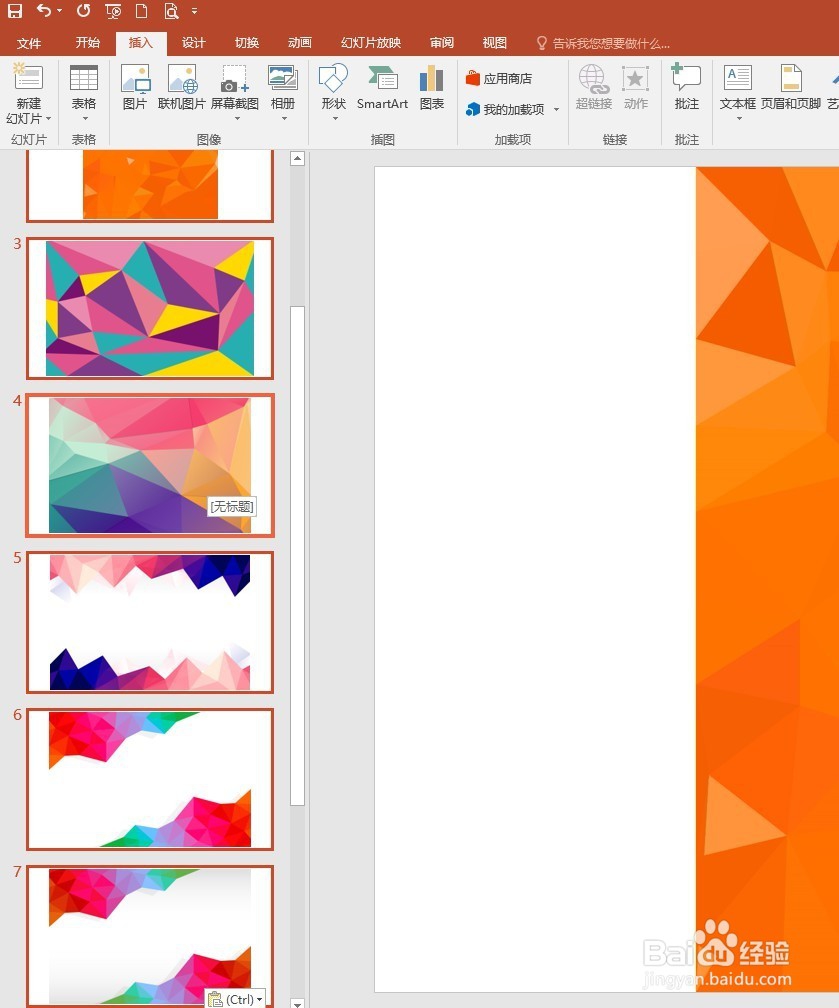Click the slide panel scroll down arrow
The width and height of the screenshot is (839, 1008).
pos(297,1003)
